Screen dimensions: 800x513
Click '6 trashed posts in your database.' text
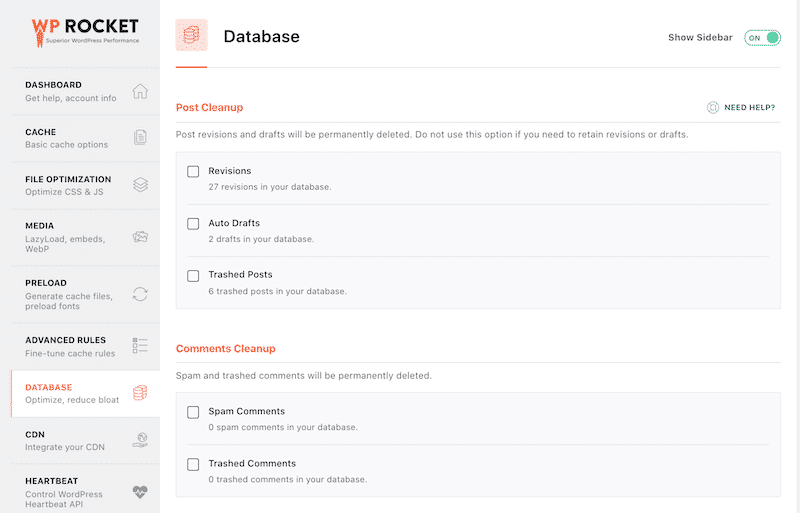(278, 291)
